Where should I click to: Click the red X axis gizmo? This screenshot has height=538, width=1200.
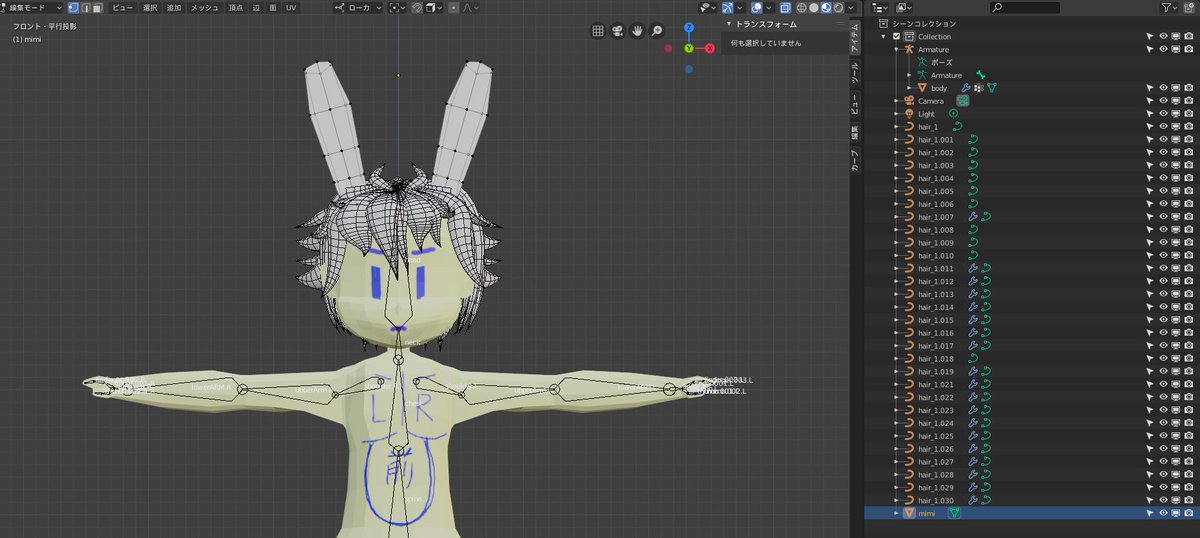[709, 48]
